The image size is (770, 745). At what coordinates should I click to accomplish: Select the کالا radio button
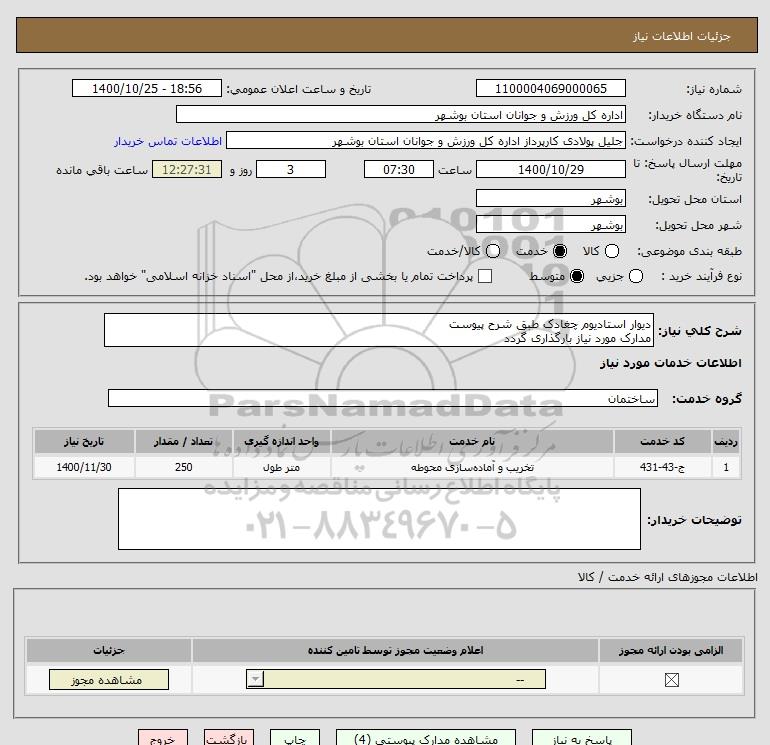point(611,251)
